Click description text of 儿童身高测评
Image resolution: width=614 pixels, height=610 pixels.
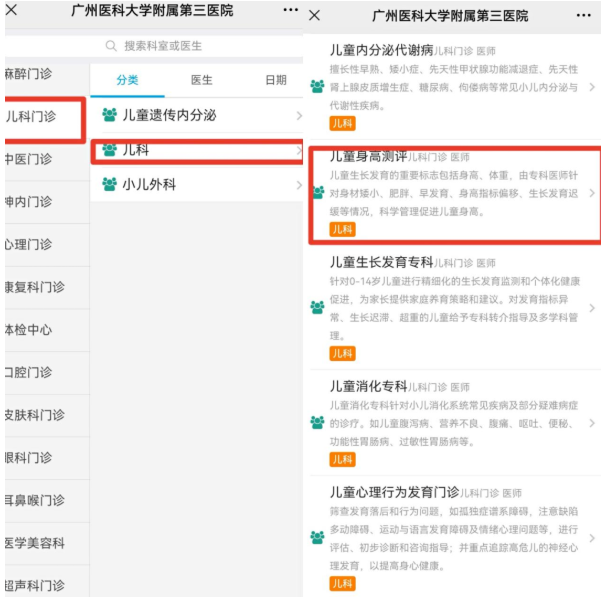click(x=454, y=193)
